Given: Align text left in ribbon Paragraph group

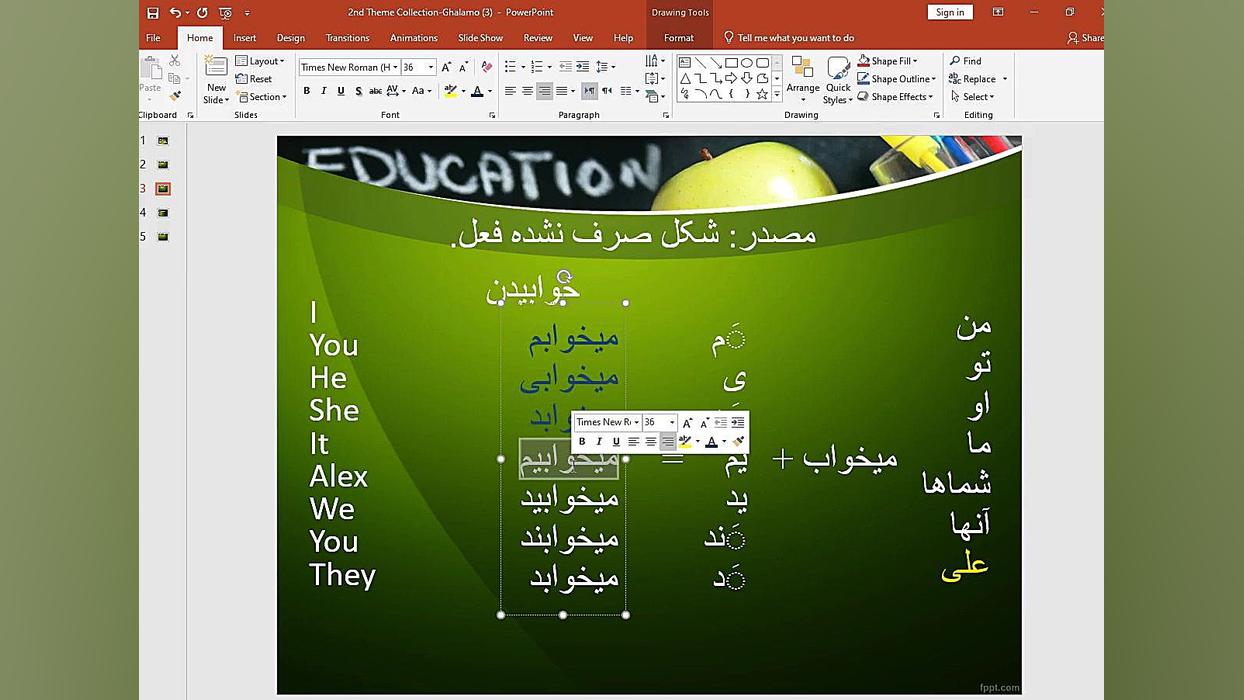Looking at the screenshot, I should 510,91.
